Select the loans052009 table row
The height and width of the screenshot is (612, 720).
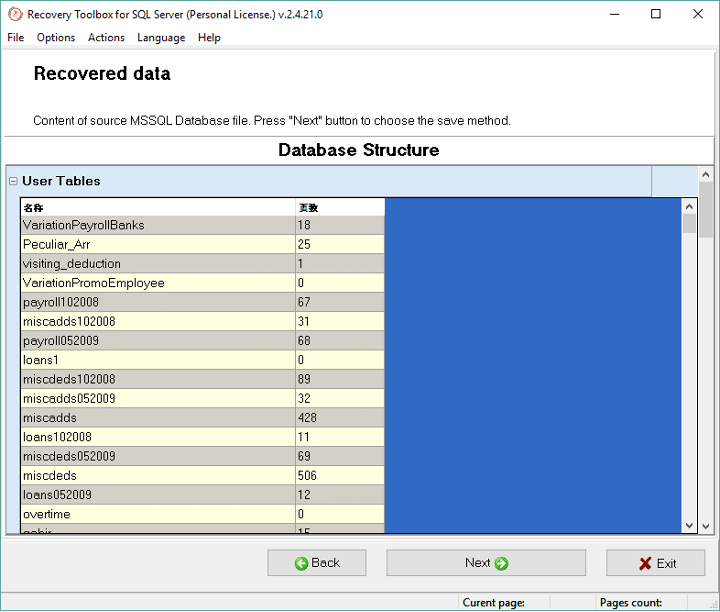(202, 495)
